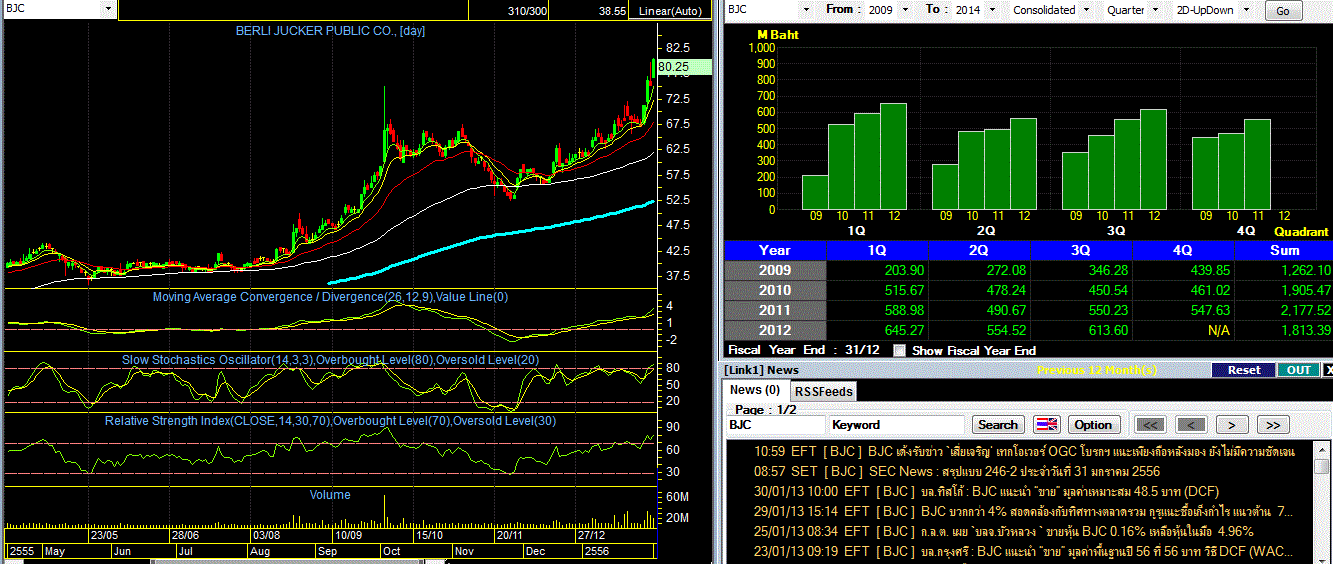This screenshot has height=564, width=1333.
Task: Click the Moving Average Convergence / Divergence label
Action: point(330,297)
